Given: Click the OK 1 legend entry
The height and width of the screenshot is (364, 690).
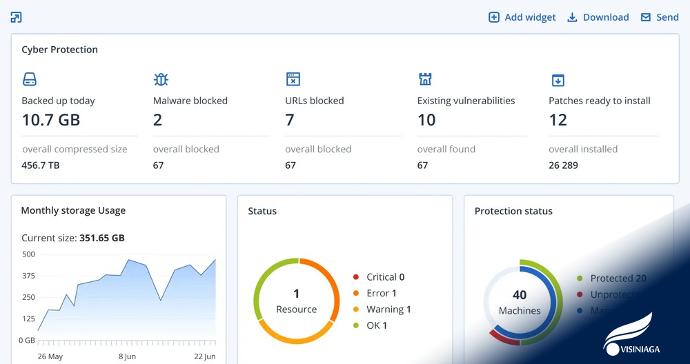Looking at the screenshot, I should click(370, 326).
